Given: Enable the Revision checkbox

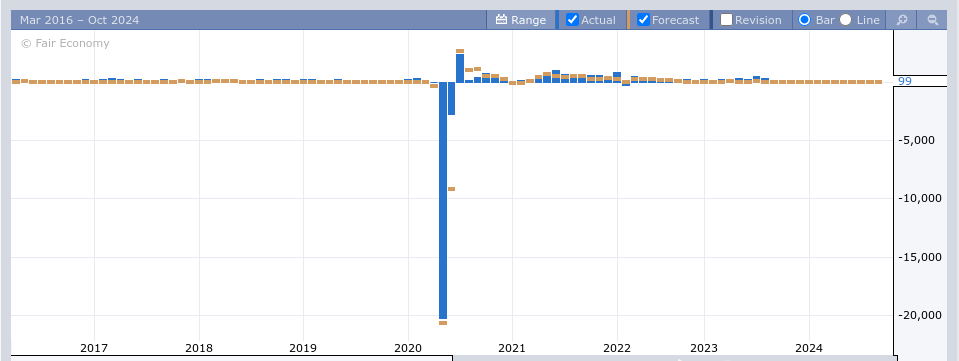Looking at the screenshot, I should 726,20.
